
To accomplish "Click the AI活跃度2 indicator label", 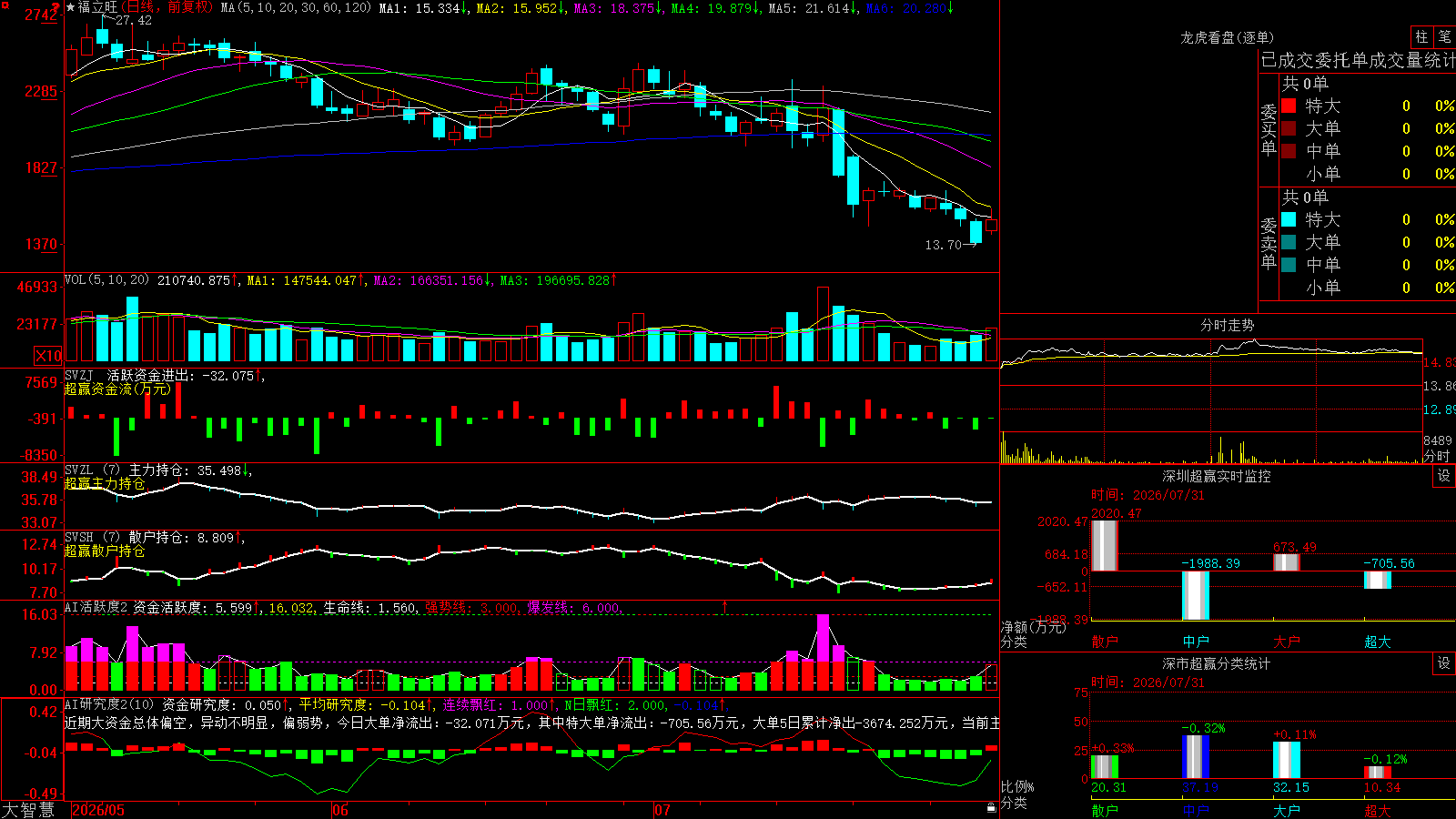I will pyautogui.click(x=96, y=607).
